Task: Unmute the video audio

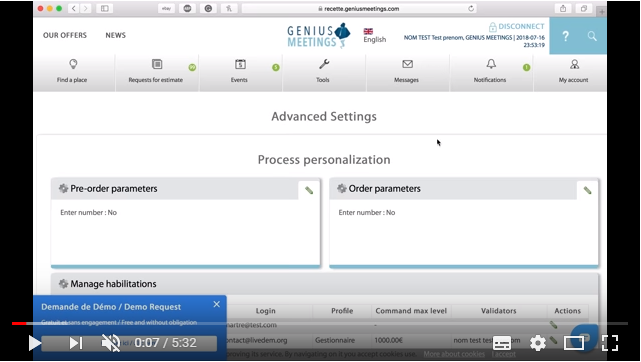Action: 110,343
